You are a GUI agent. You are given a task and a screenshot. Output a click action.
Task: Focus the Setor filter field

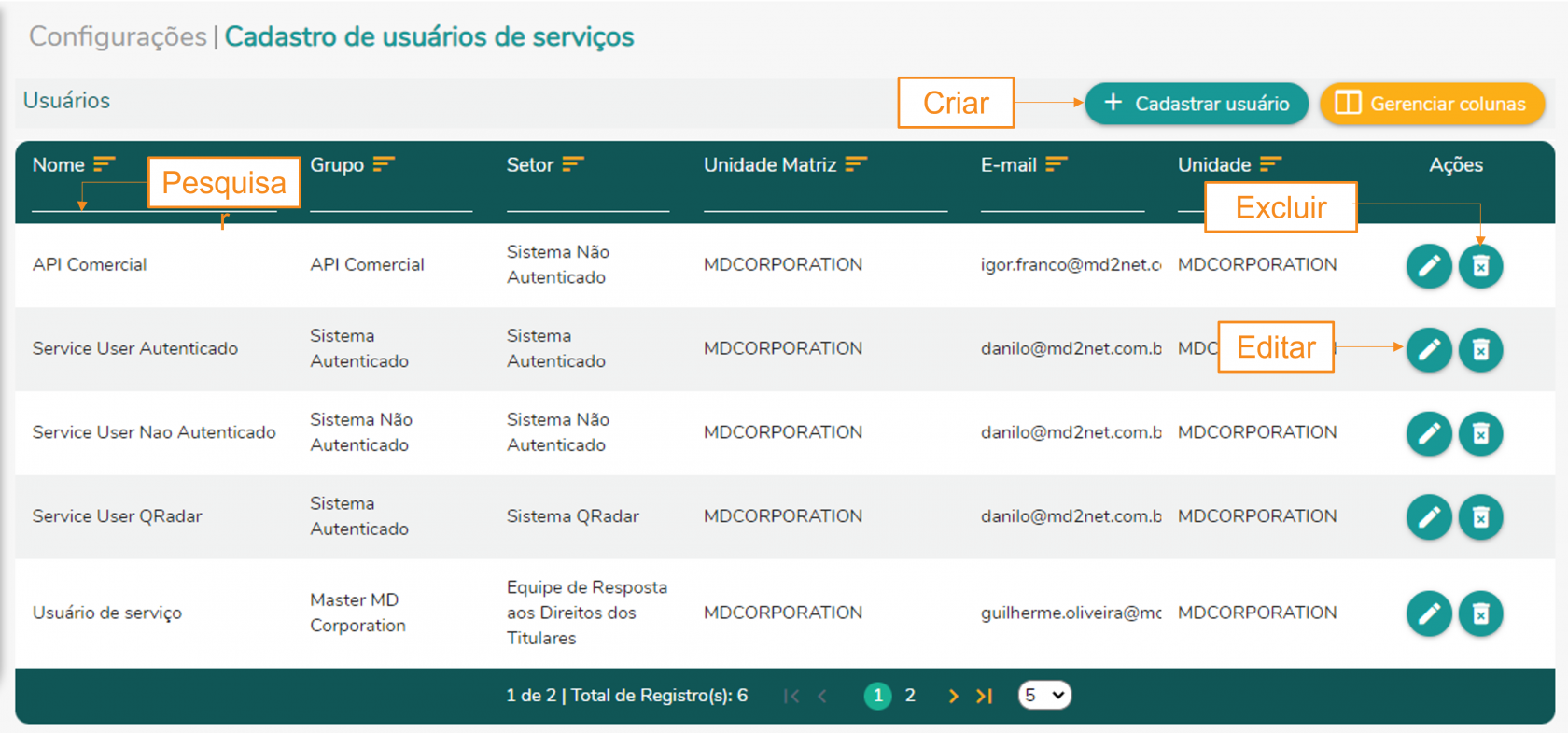(x=588, y=198)
